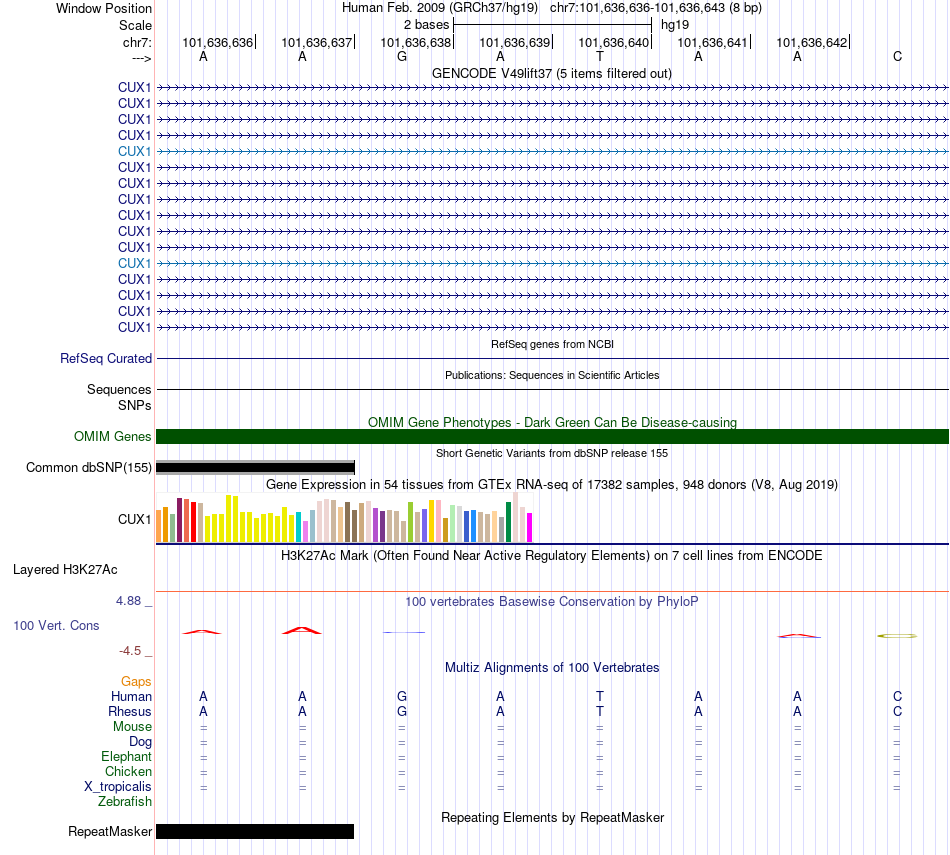Open the GTEx Gene Expression track title
This screenshot has width=950, height=855.
click(x=552, y=485)
